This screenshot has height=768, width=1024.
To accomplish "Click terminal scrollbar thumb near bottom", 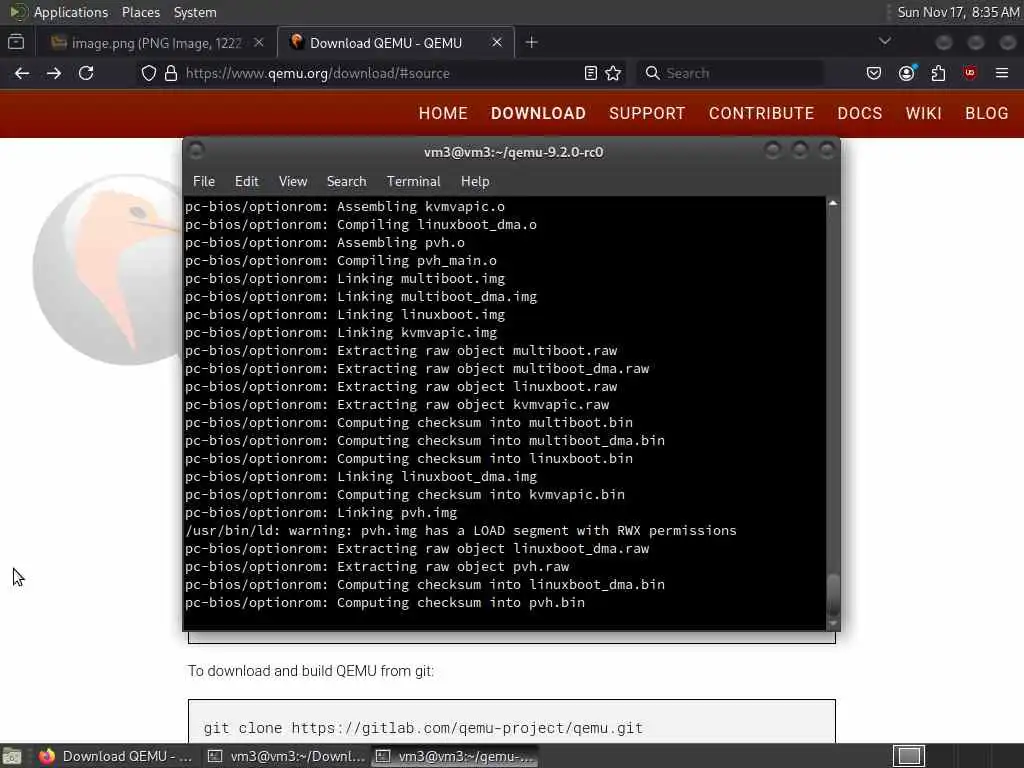I will click(833, 595).
